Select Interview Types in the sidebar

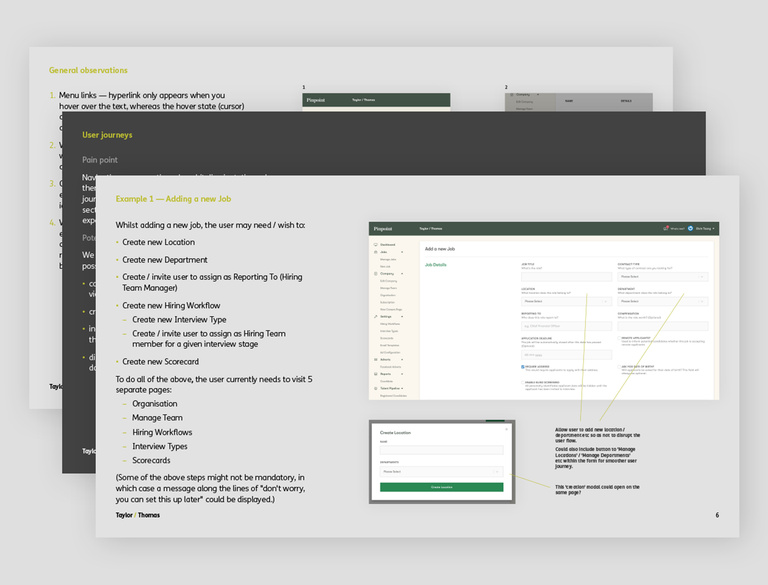(x=389, y=331)
